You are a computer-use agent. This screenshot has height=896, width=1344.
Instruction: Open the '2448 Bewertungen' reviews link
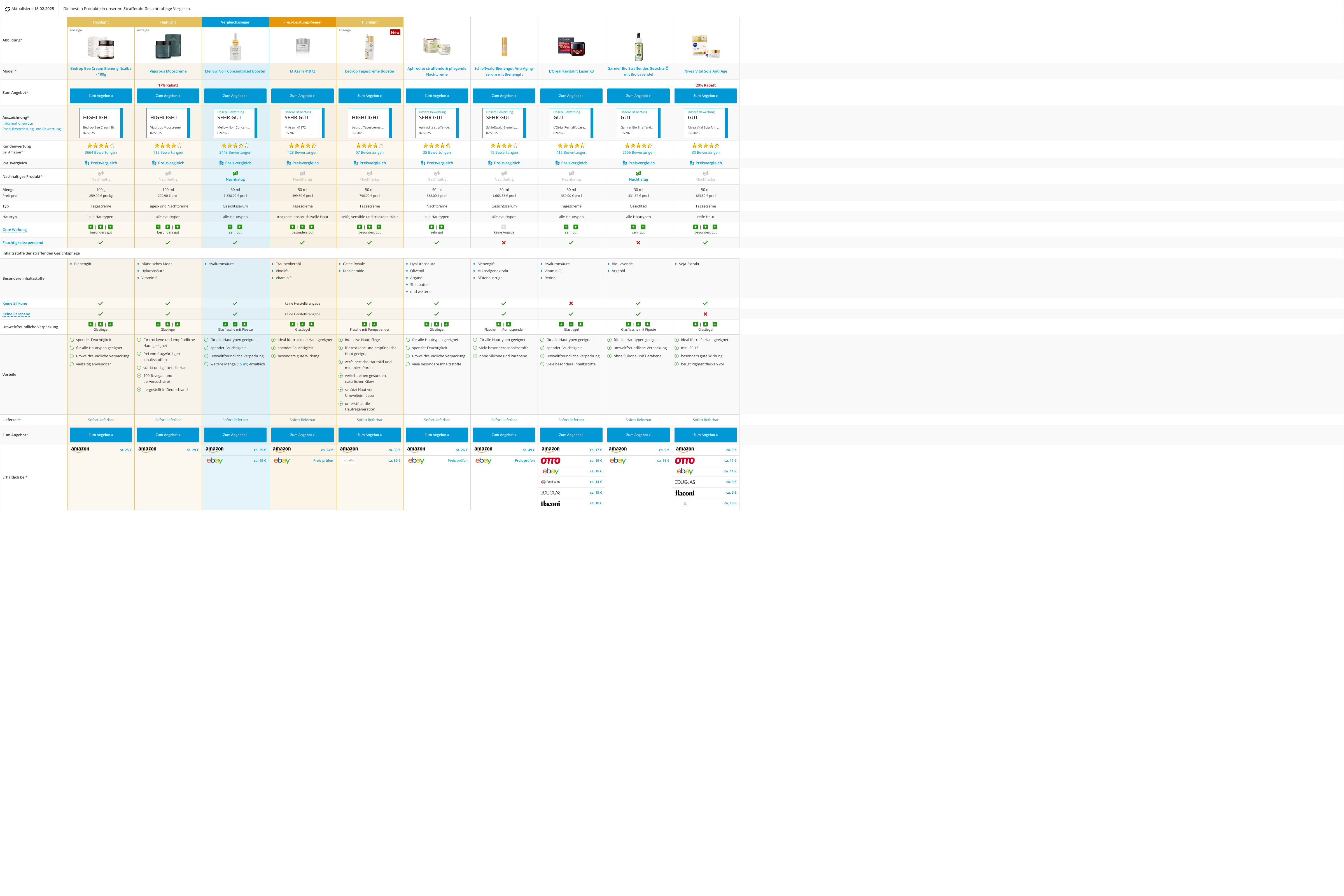(x=235, y=153)
